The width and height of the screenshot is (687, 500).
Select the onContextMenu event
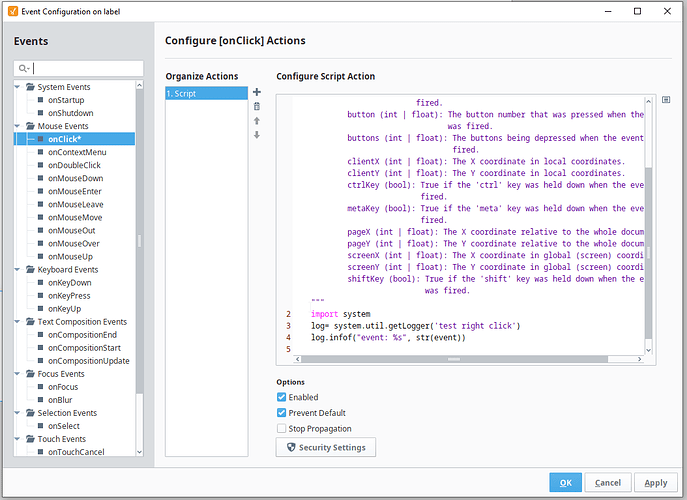[77, 152]
